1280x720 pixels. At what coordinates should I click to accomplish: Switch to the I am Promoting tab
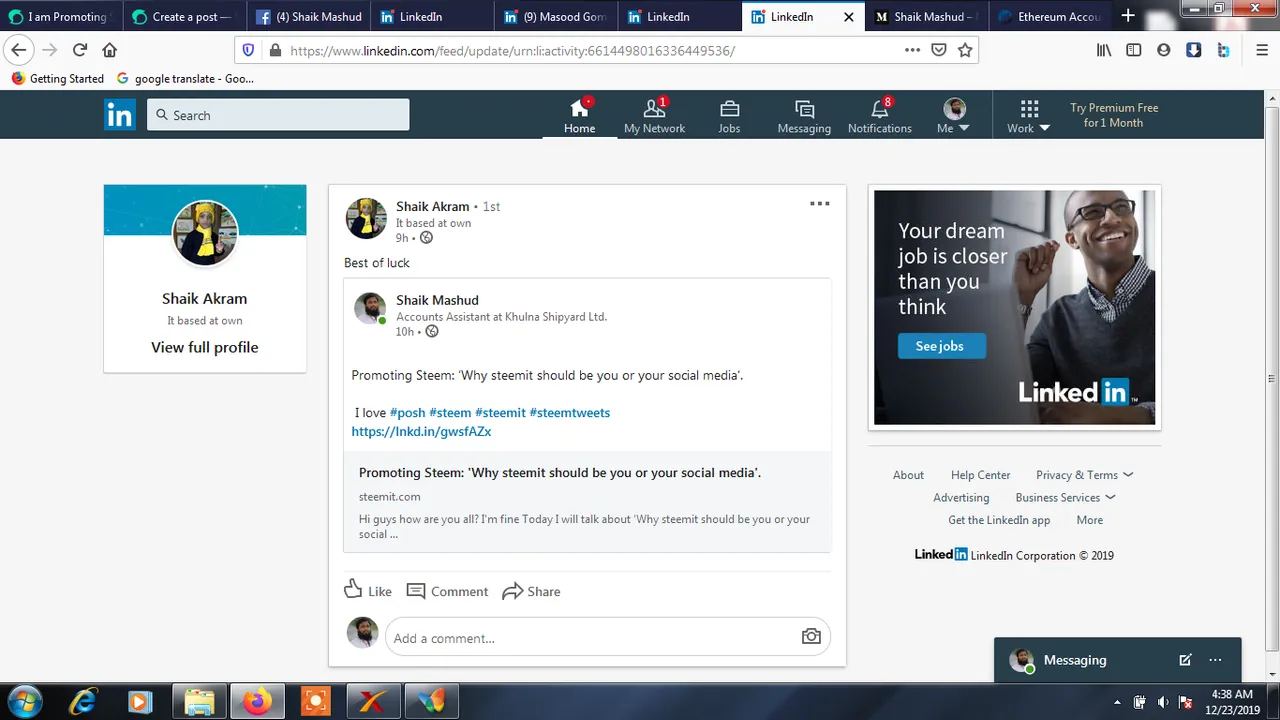(61, 17)
